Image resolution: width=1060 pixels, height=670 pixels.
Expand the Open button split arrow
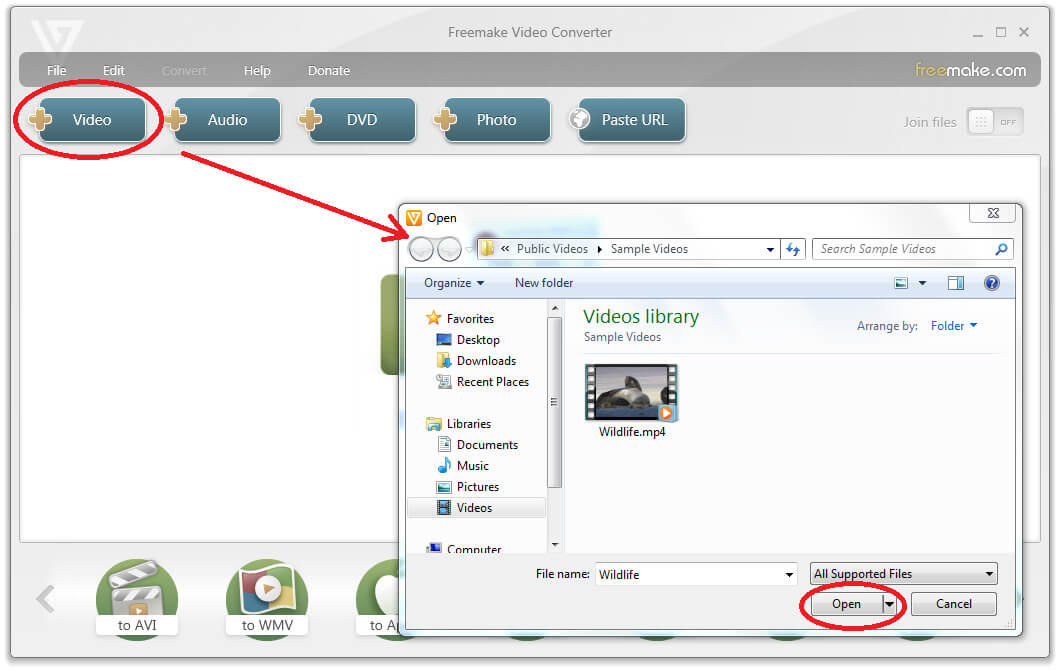click(890, 604)
